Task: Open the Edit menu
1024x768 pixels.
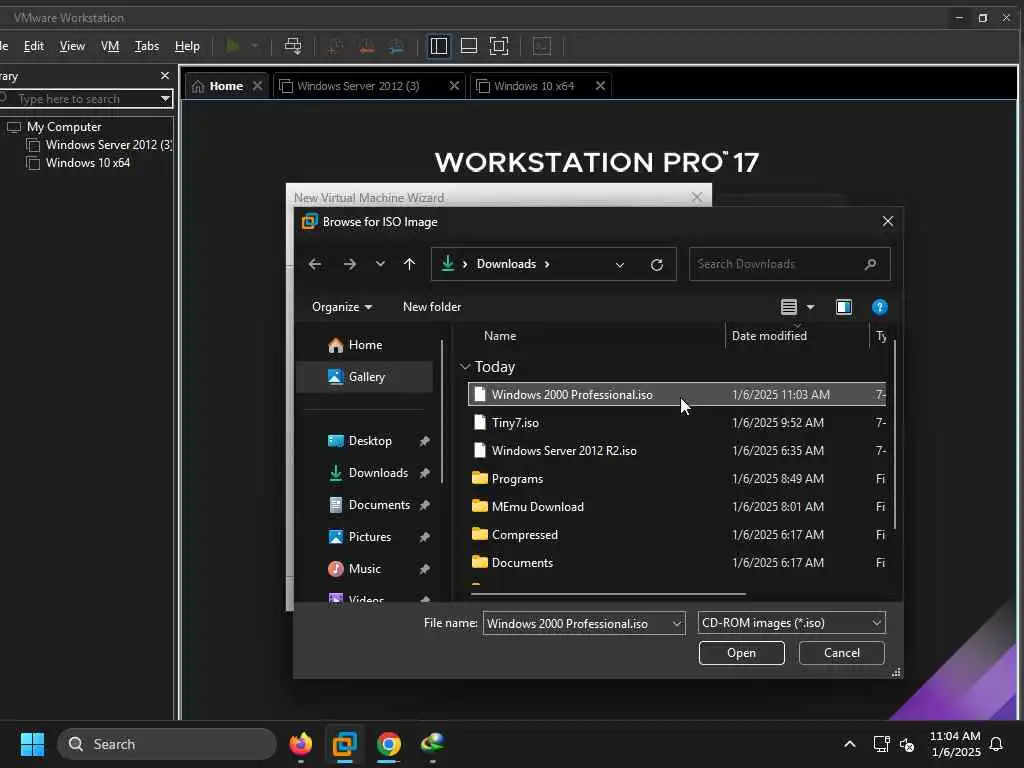Action: tap(33, 46)
